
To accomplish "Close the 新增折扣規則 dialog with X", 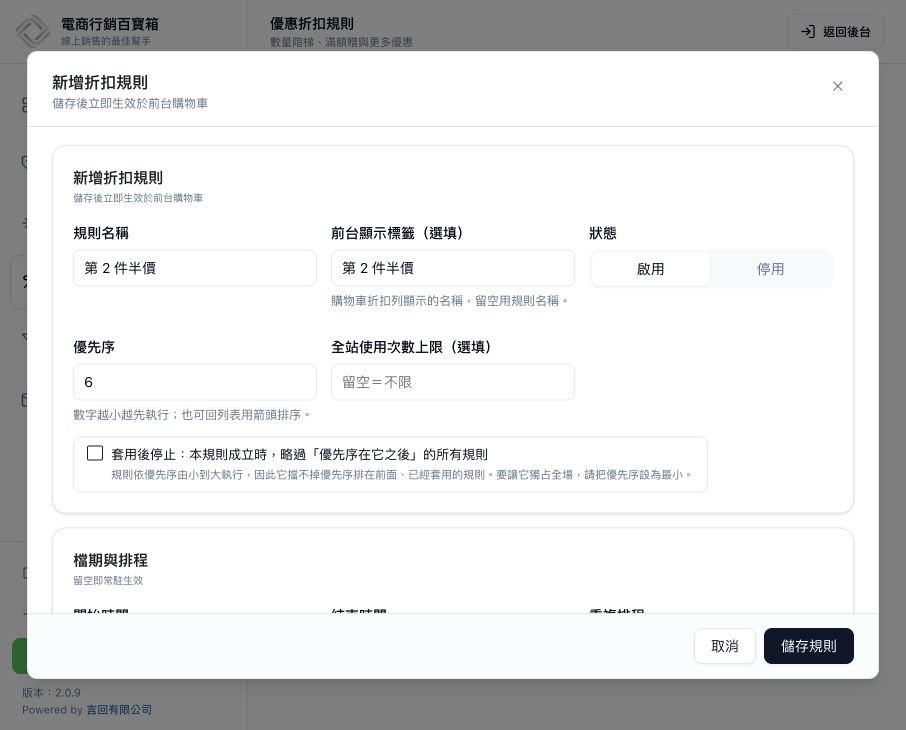I will coord(837,86).
